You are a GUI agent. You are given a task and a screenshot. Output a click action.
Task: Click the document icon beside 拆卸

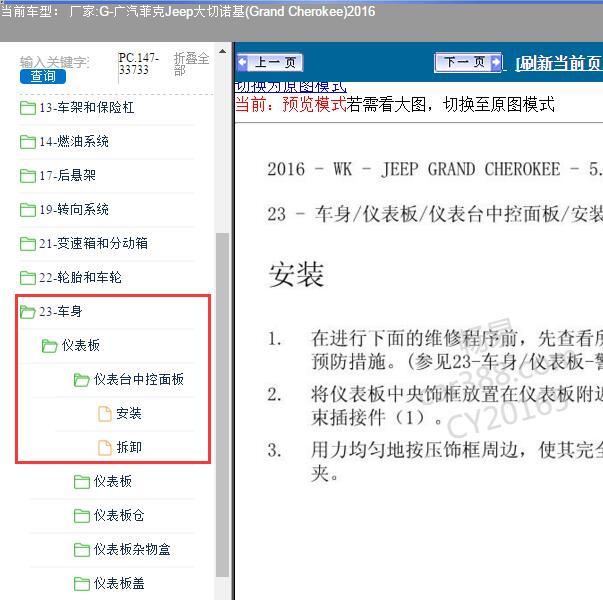point(105,448)
